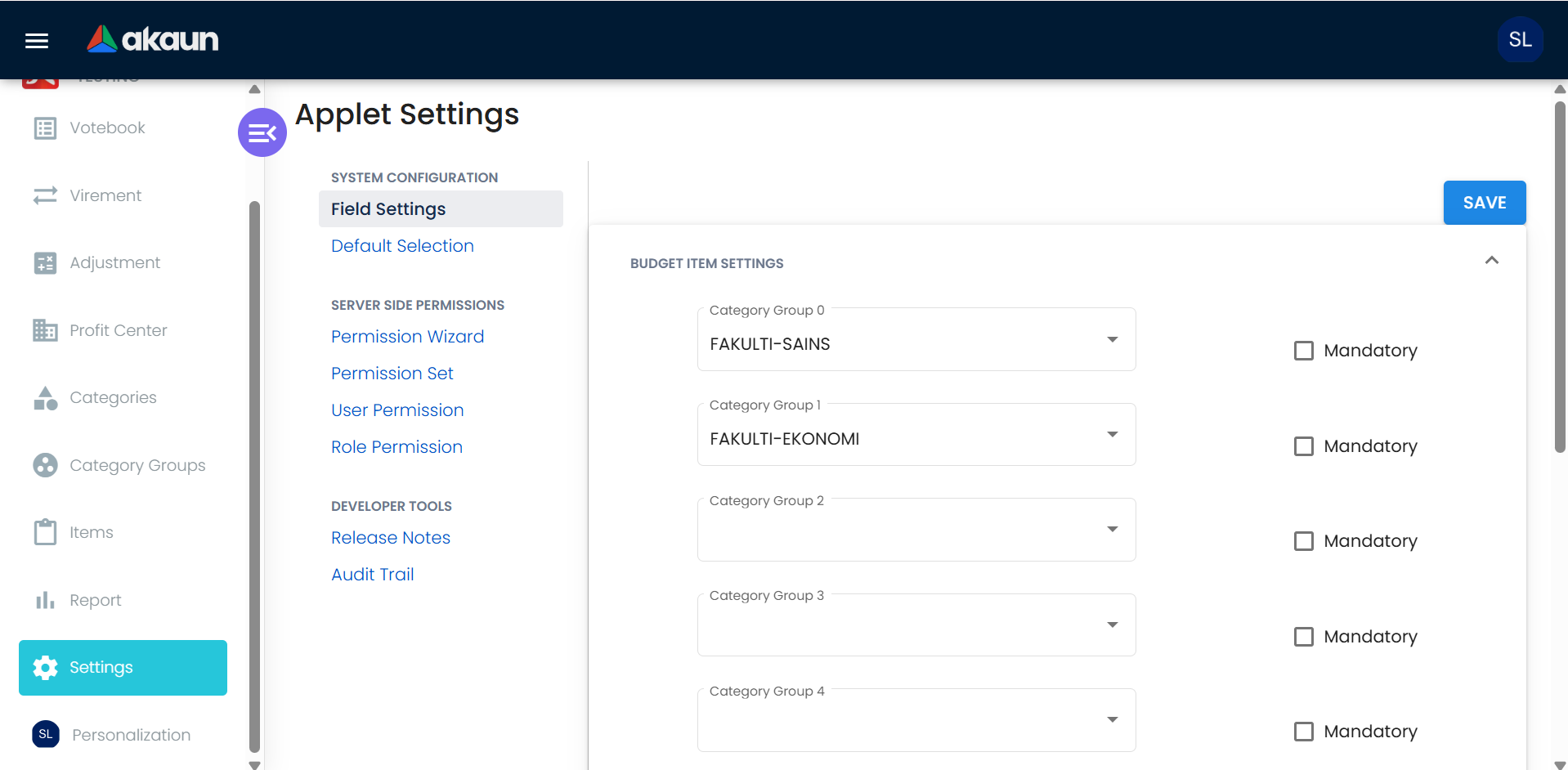Tick Mandatory for Category Group 0

click(x=1303, y=351)
